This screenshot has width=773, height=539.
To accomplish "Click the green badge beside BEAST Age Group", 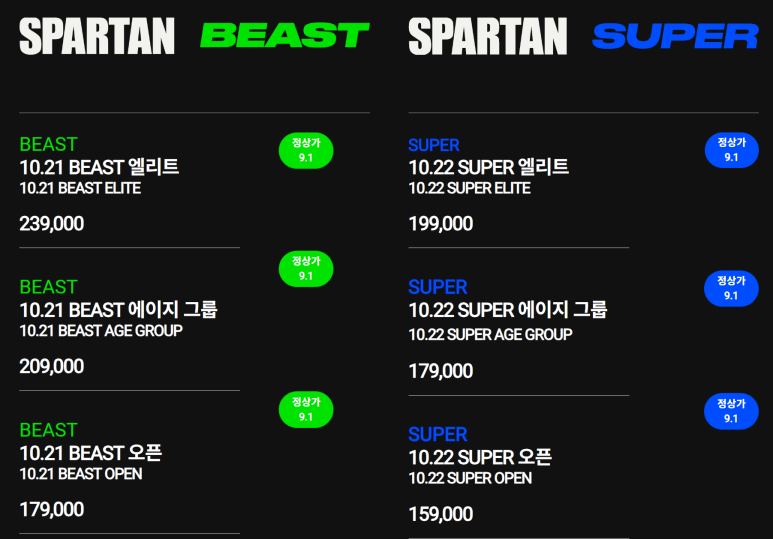I will (x=306, y=269).
